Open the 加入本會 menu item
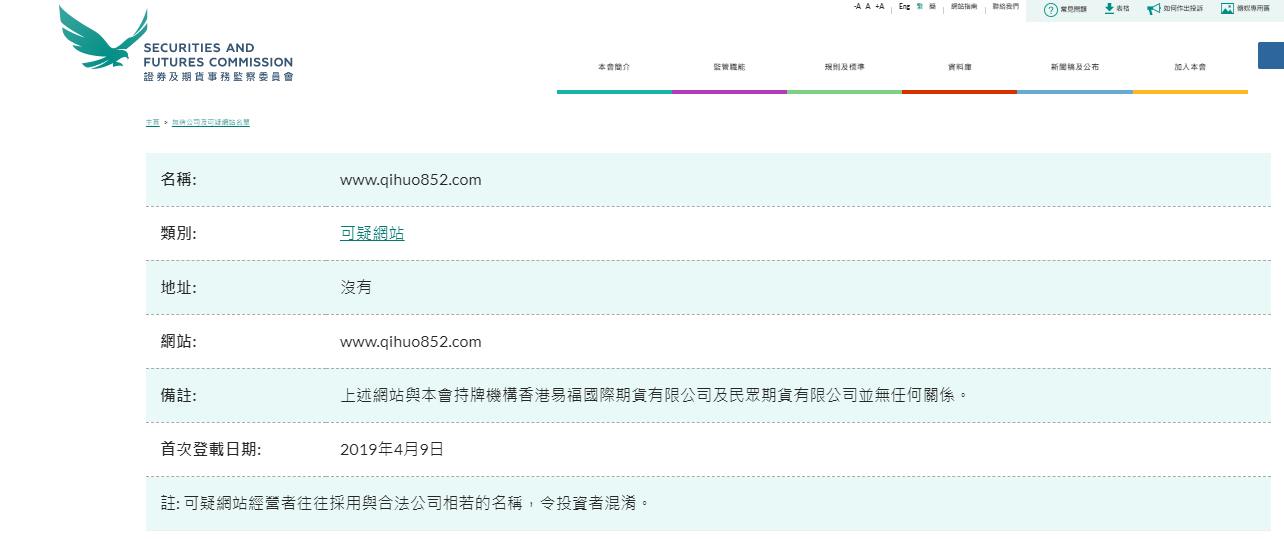 (1190, 67)
